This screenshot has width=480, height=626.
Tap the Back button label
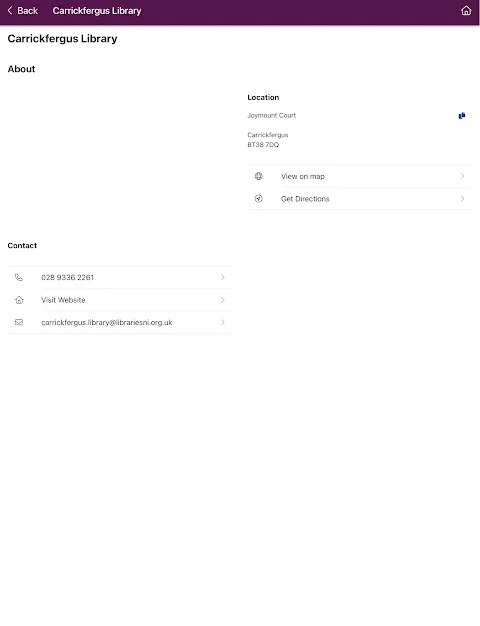point(27,11)
